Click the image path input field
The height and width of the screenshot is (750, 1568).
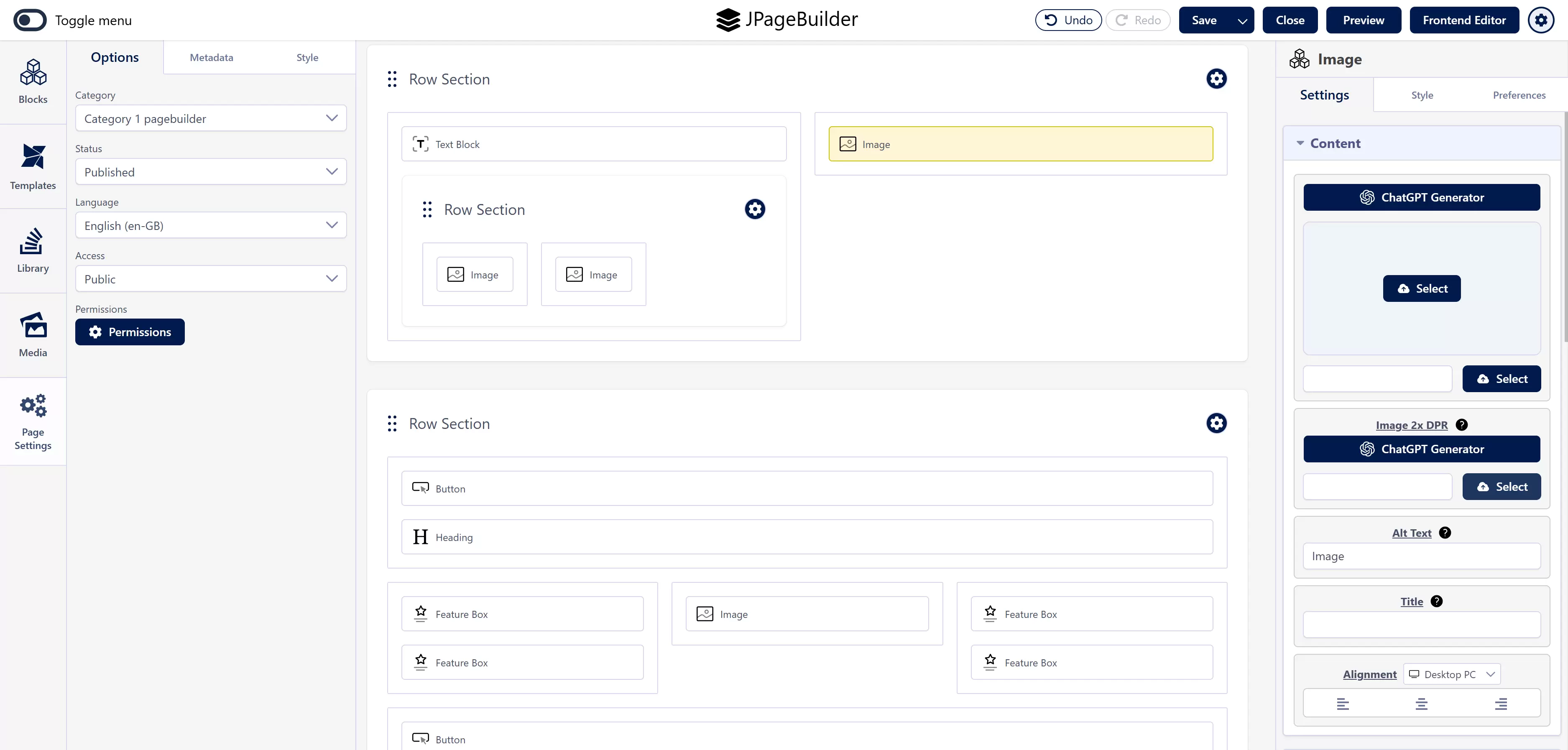pos(1377,379)
